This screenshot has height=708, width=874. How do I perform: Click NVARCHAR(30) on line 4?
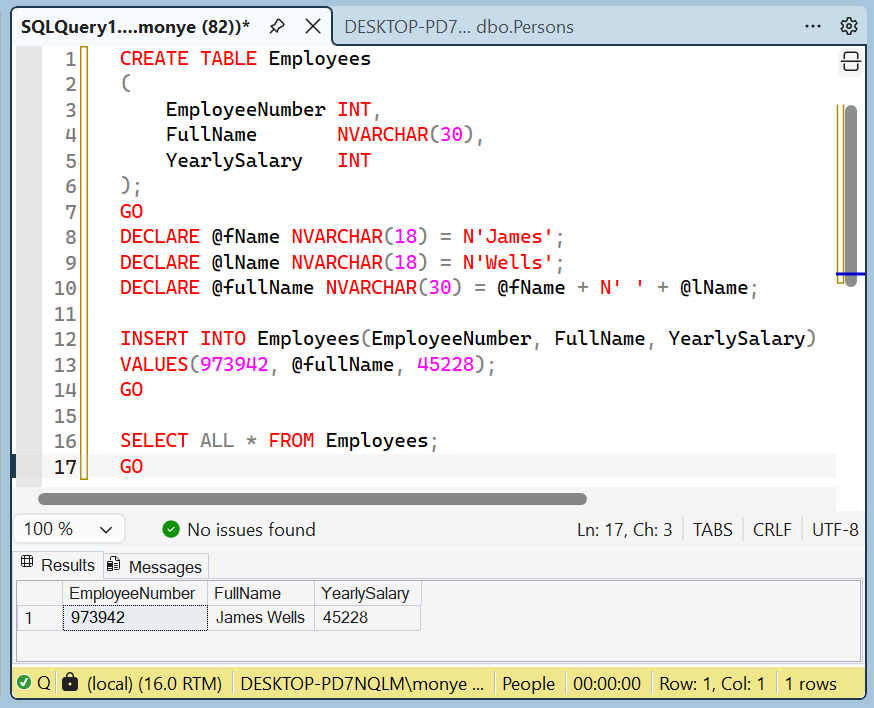pos(405,134)
